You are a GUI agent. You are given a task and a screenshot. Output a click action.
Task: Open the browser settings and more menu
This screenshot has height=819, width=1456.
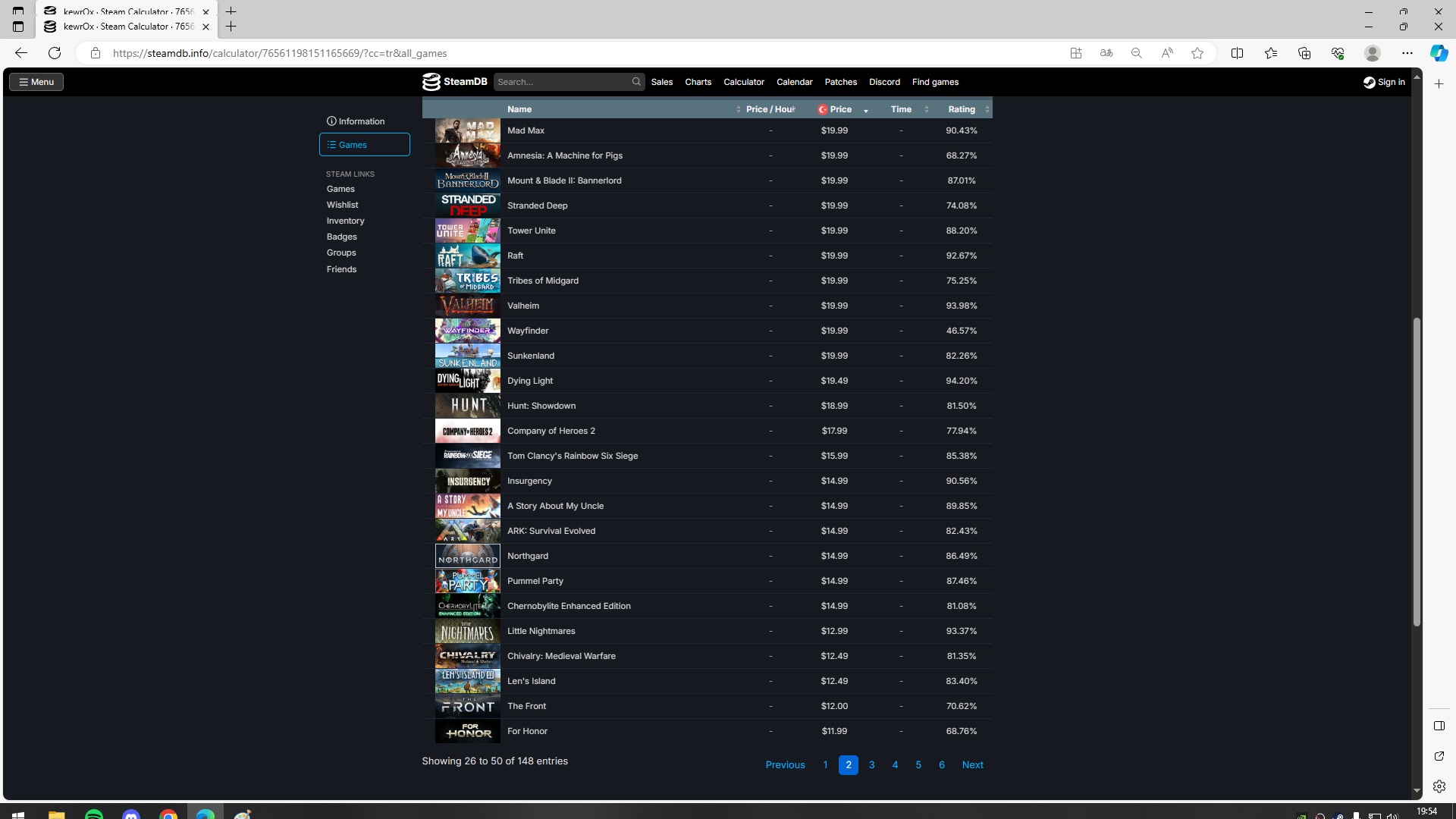point(1407,53)
